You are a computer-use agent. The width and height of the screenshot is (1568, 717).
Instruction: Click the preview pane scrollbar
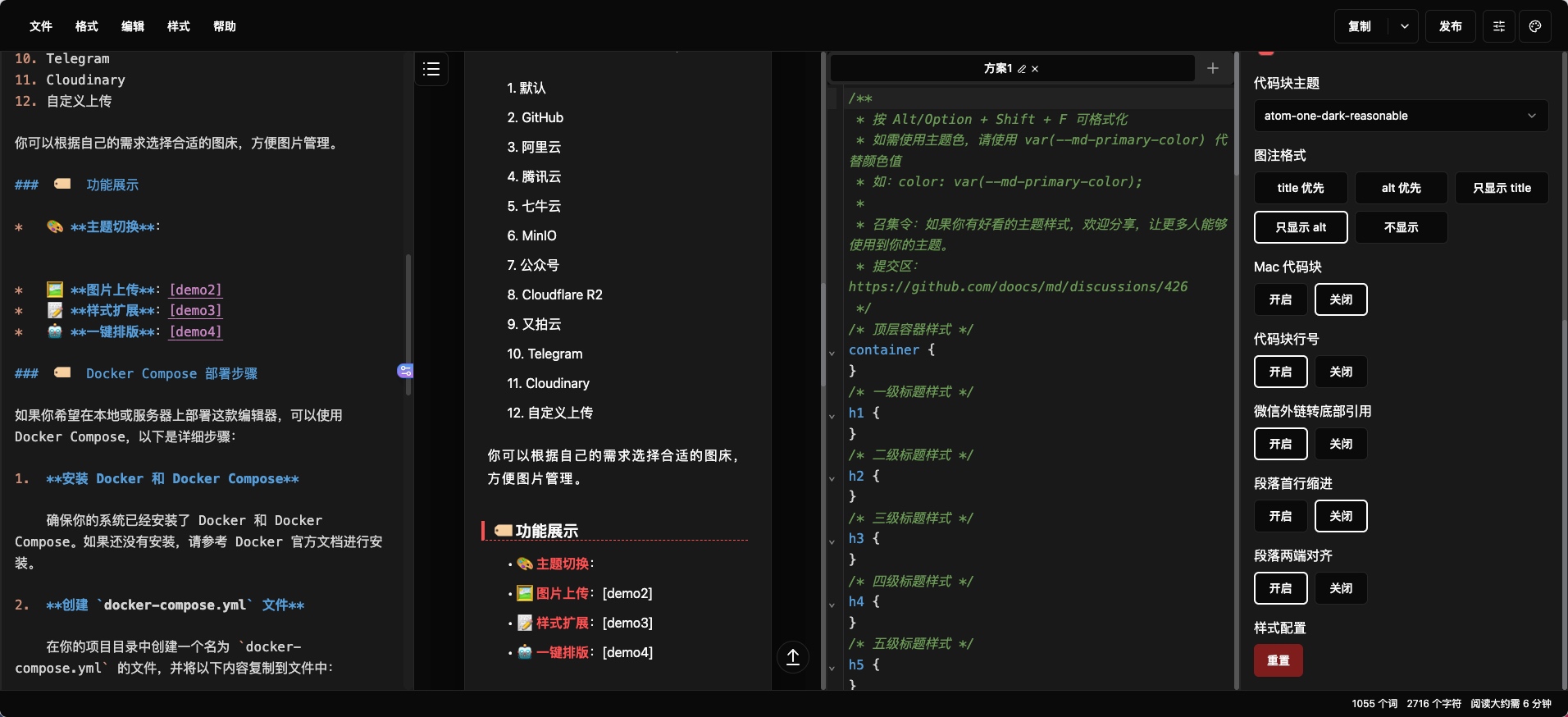click(x=823, y=335)
